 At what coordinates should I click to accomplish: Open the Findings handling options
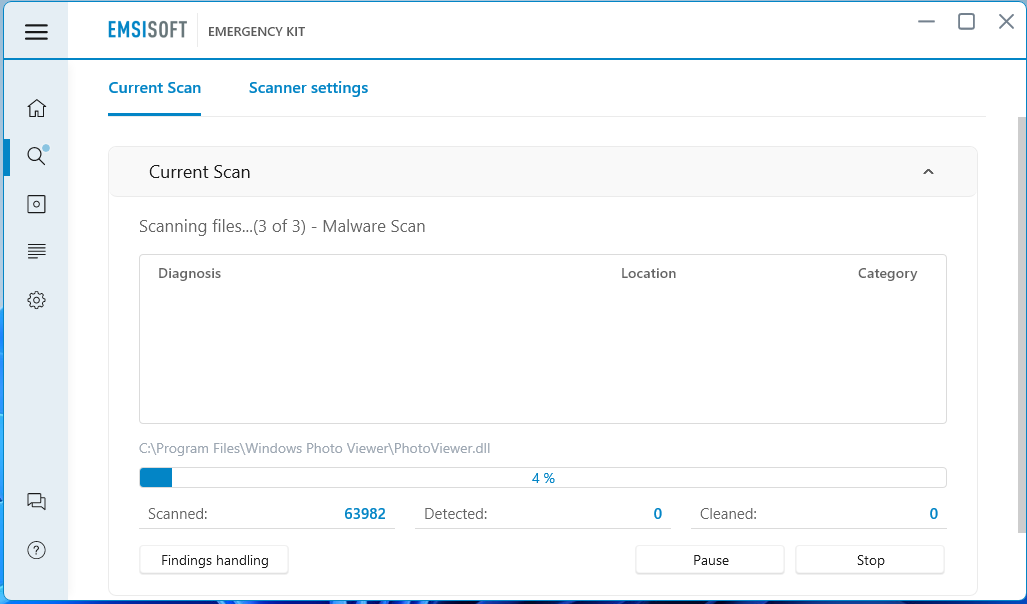pyautogui.click(x=214, y=560)
